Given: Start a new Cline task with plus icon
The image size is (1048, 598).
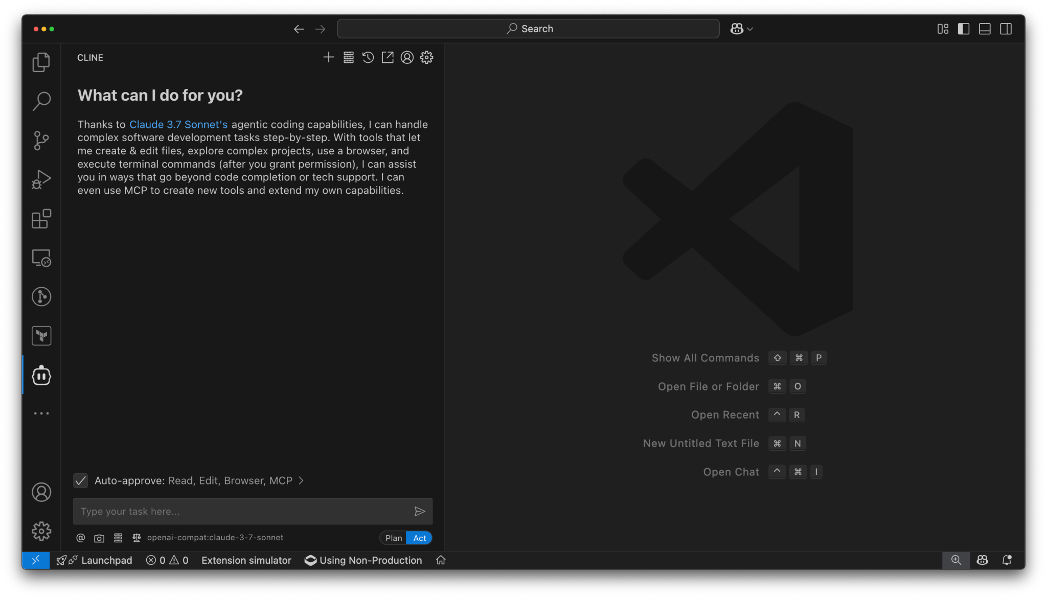Looking at the screenshot, I should pyautogui.click(x=328, y=58).
